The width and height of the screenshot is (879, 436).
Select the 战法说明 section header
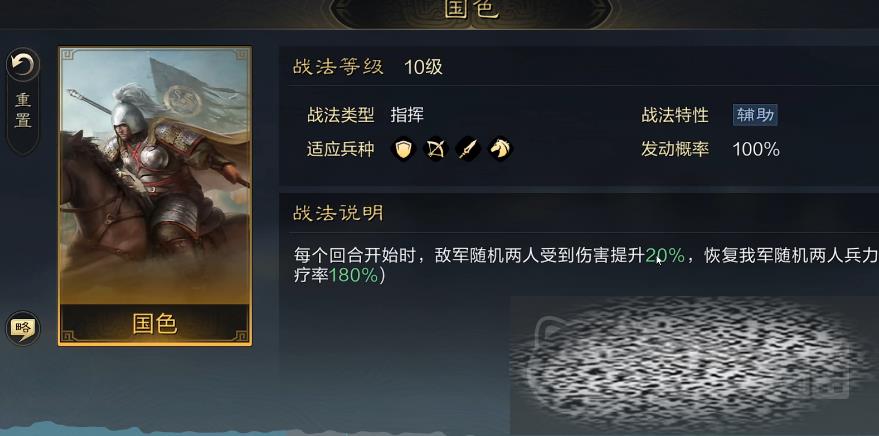point(338,213)
